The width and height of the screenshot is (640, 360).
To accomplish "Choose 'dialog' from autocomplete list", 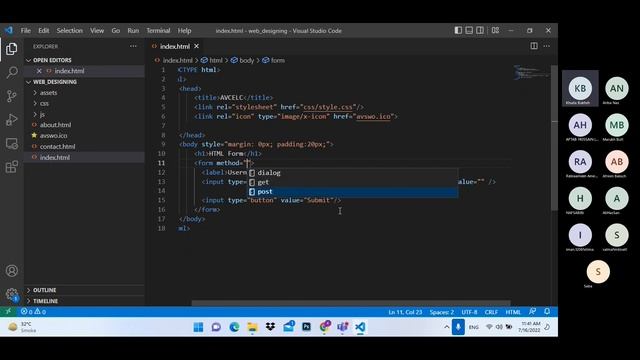I will 353,173.
